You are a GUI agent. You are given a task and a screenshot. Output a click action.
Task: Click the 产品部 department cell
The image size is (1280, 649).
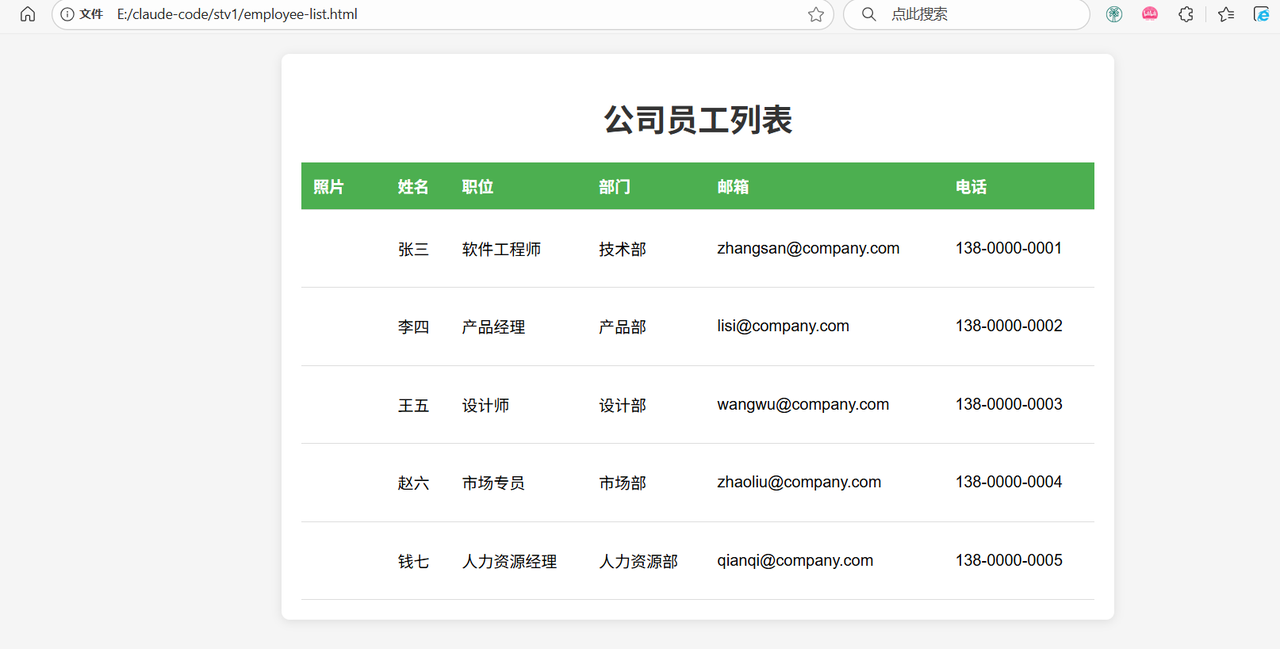tap(622, 327)
